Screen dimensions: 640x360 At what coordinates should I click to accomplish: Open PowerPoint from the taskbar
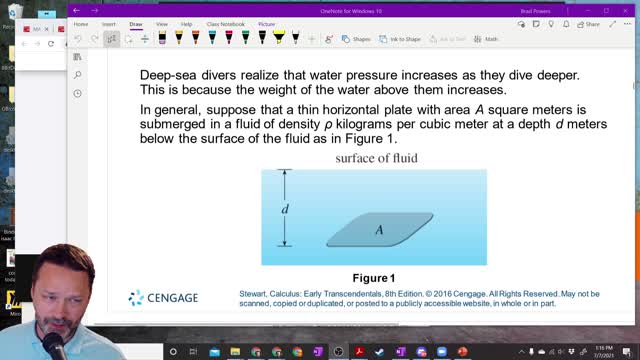pyautogui.click(x=462, y=351)
